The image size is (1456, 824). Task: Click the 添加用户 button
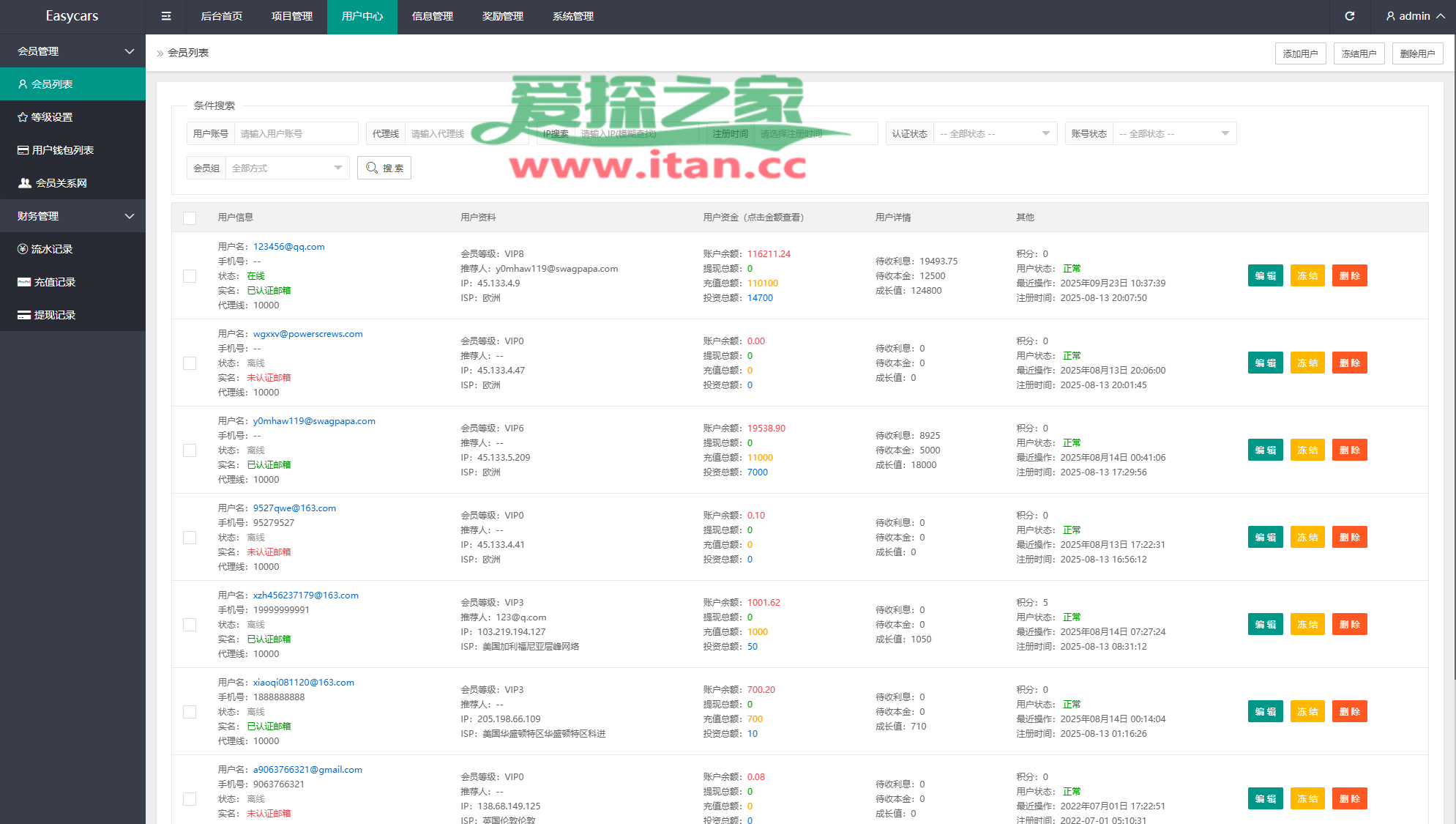[1300, 53]
